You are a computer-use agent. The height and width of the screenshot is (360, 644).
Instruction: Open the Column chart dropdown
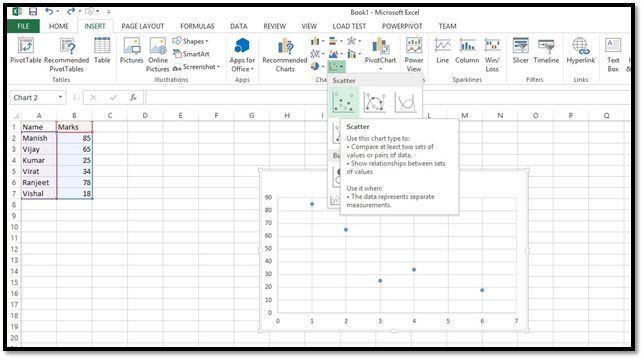tap(317, 41)
